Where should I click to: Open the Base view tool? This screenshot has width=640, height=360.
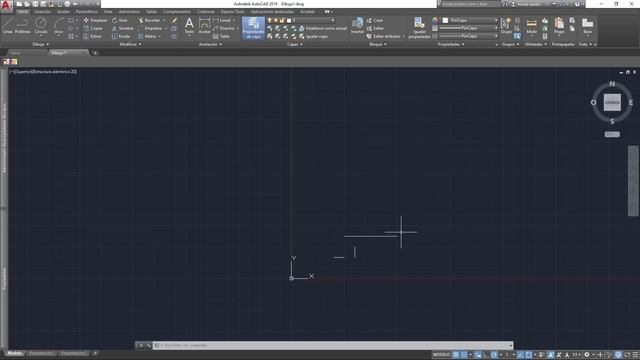(x=587, y=26)
